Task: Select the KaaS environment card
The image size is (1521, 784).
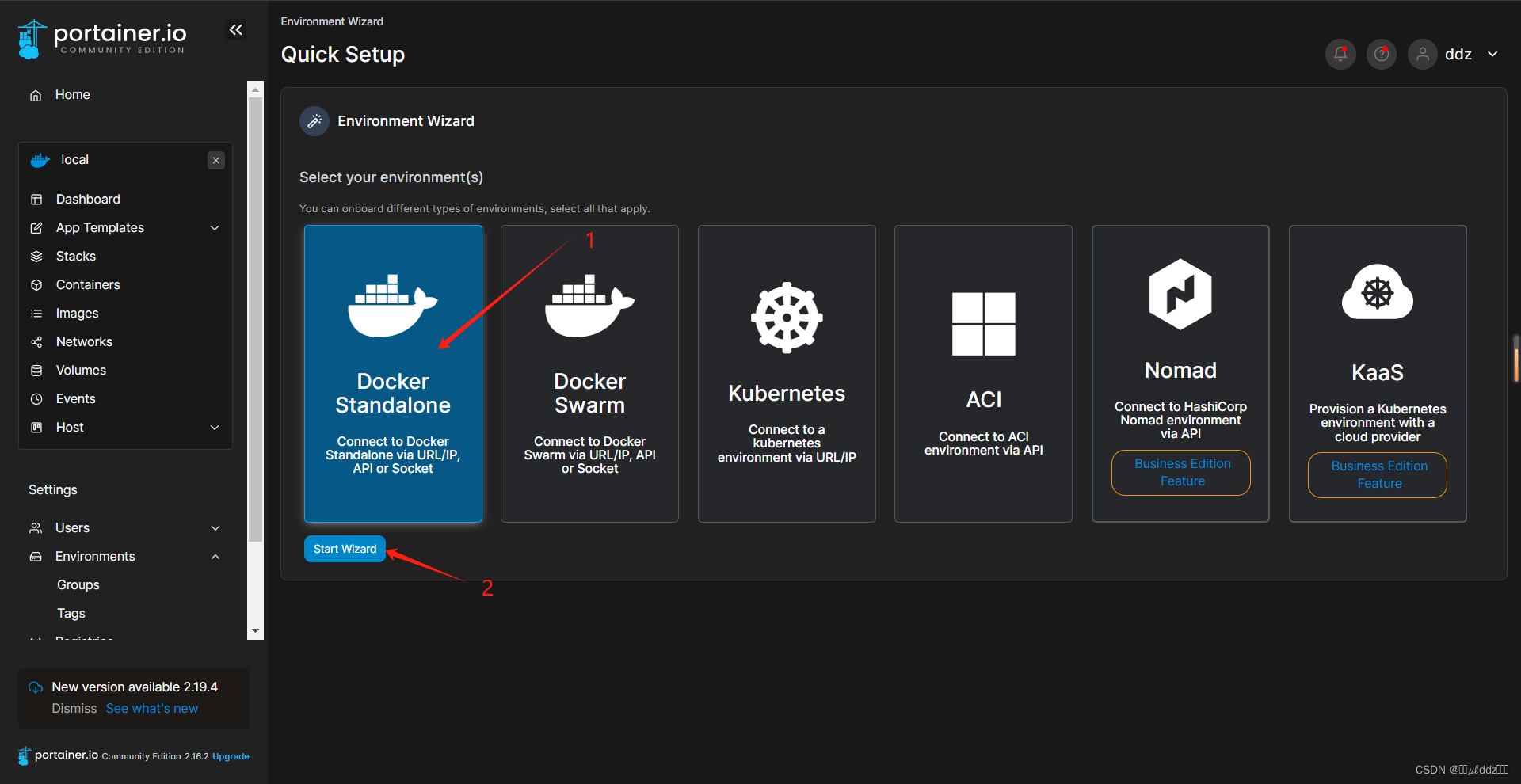Action: [1378, 374]
